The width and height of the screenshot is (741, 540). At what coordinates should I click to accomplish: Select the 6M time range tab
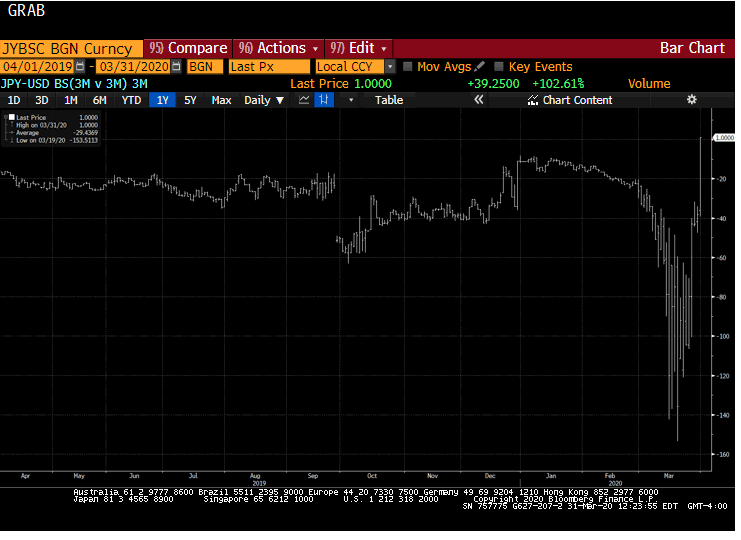point(99,100)
